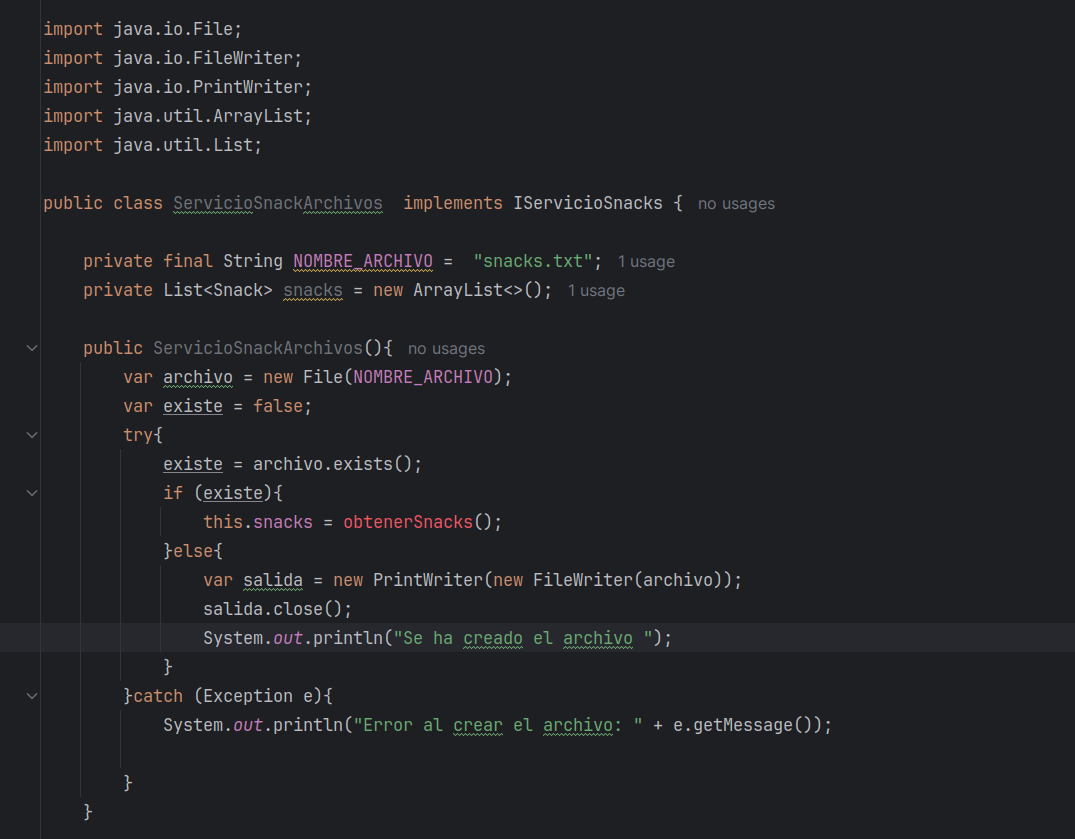The image size is (1075, 839).
Task: Click 'no usages' next to the constructor
Action: tap(446, 348)
